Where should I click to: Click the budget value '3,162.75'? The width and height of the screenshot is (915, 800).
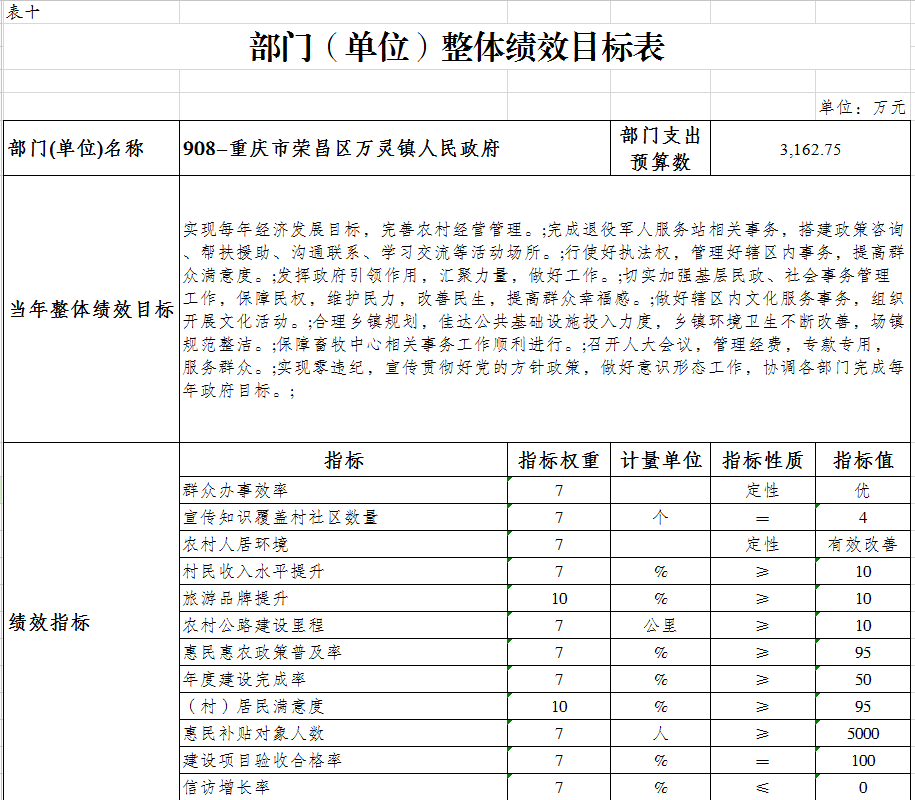point(810,149)
